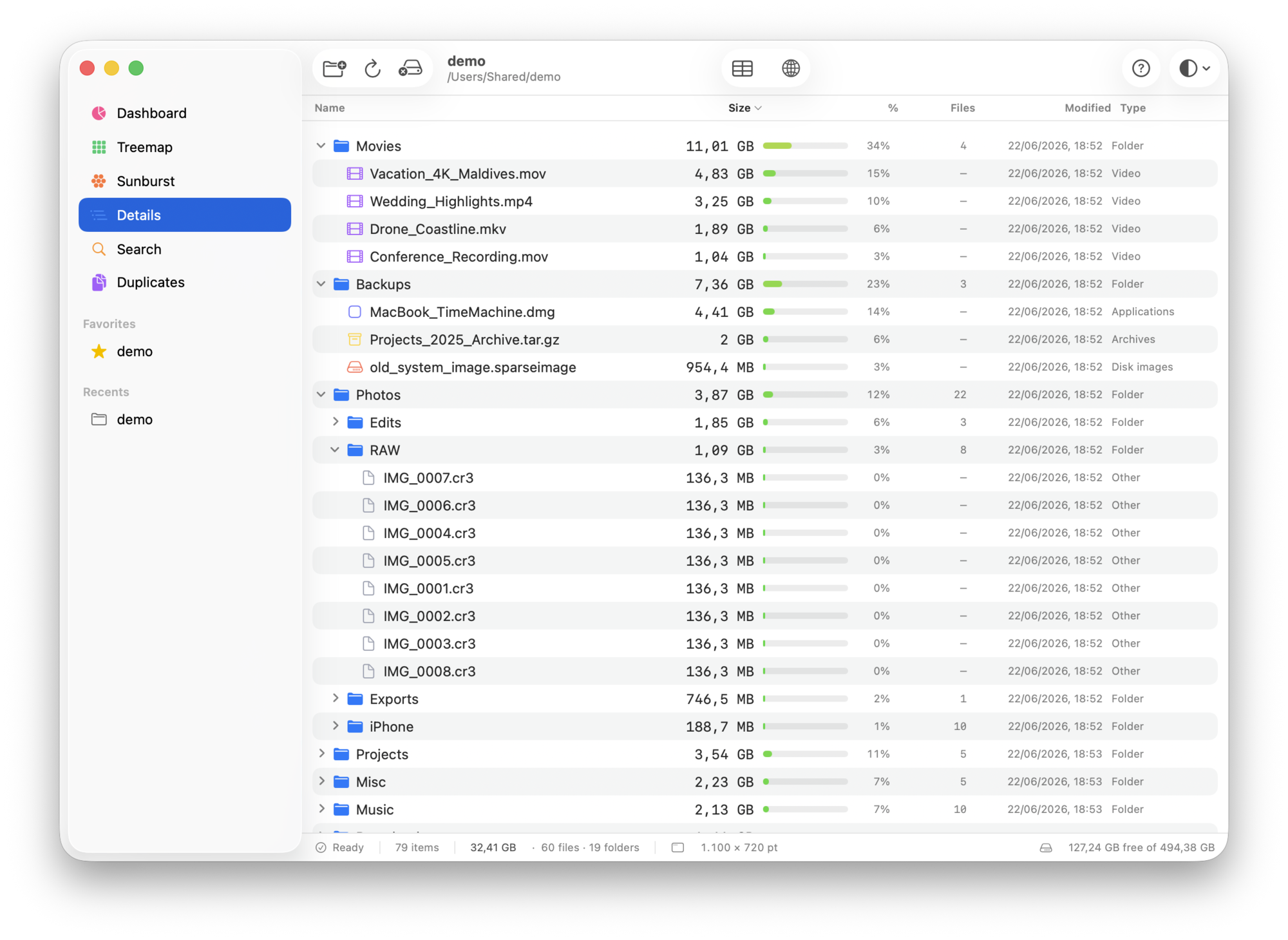Image resolution: width=1288 pixels, height=940 pixels.
Task: Click the refresh/rescan toolbar icon
Action: click(372, 68)
